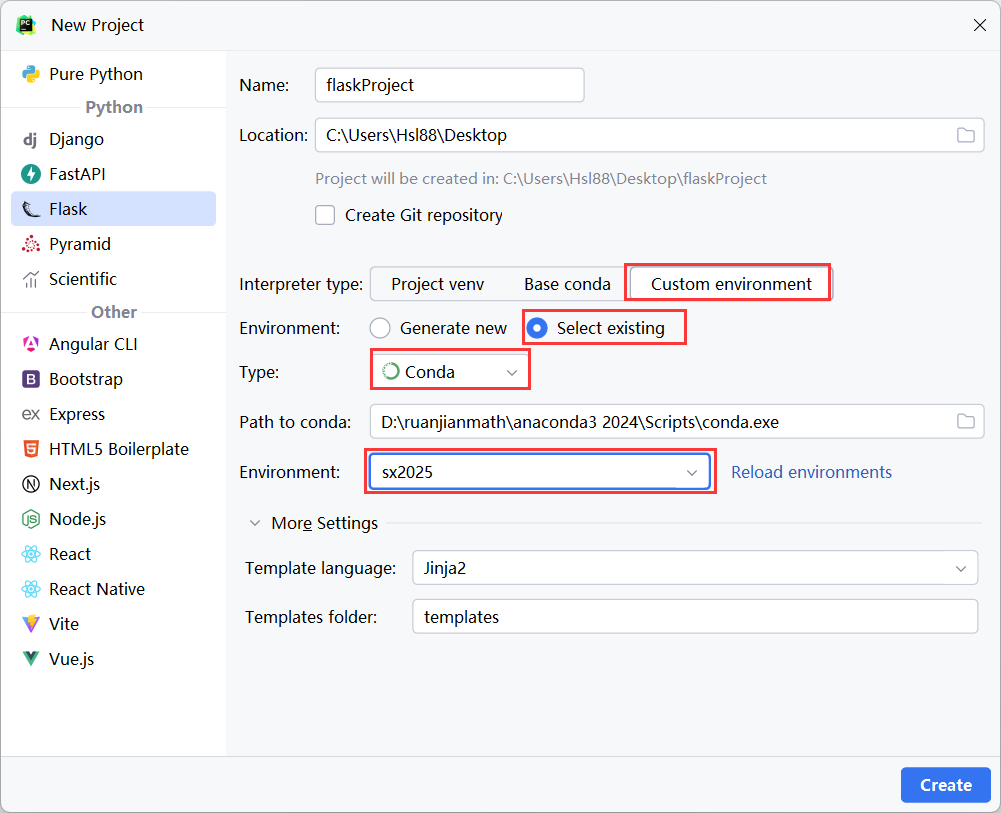Click the Vue.js V icon

pos(31,659)
